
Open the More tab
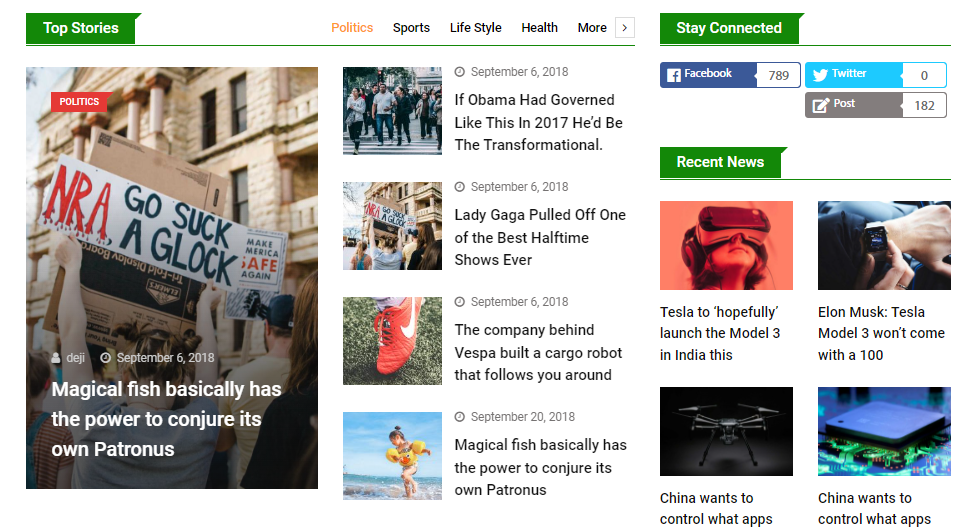pos(592,28)
